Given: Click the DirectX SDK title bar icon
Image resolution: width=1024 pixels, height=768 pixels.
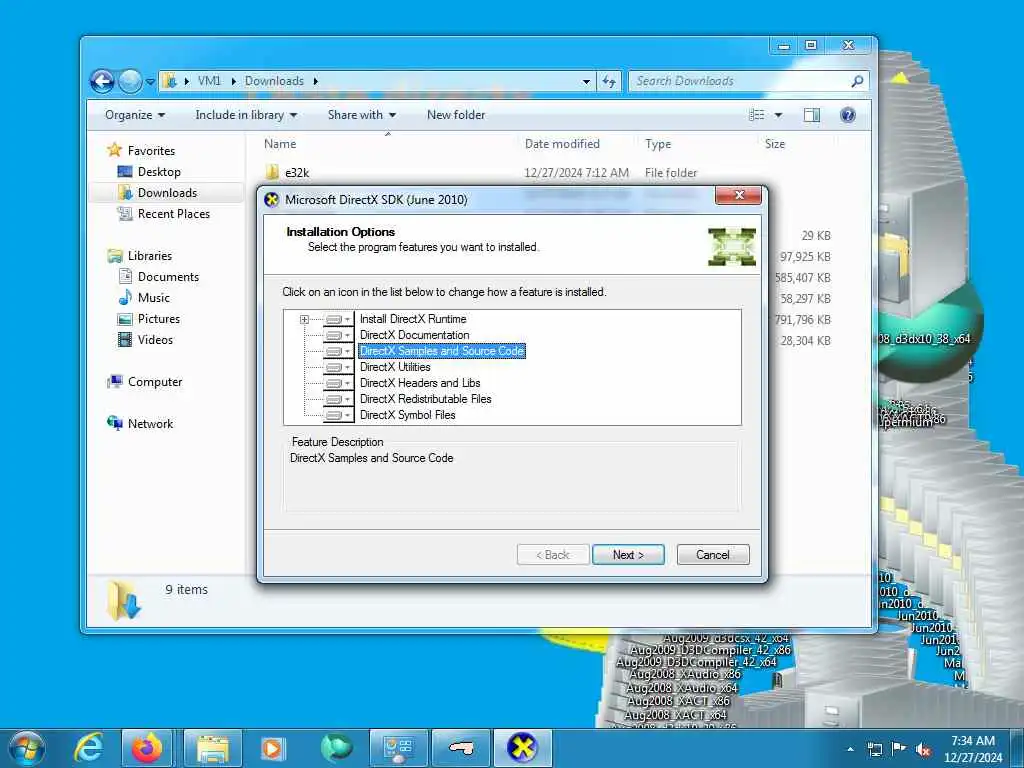Looking at the screenshot, I should tap(272, 200).
